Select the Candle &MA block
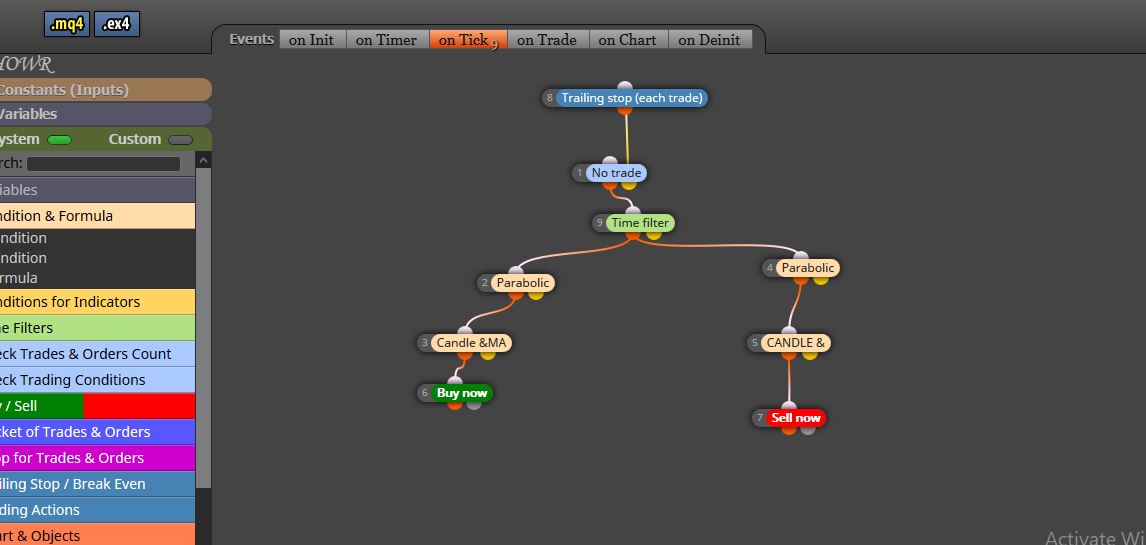The image size is (1146, 545). (x=471, y=343)
